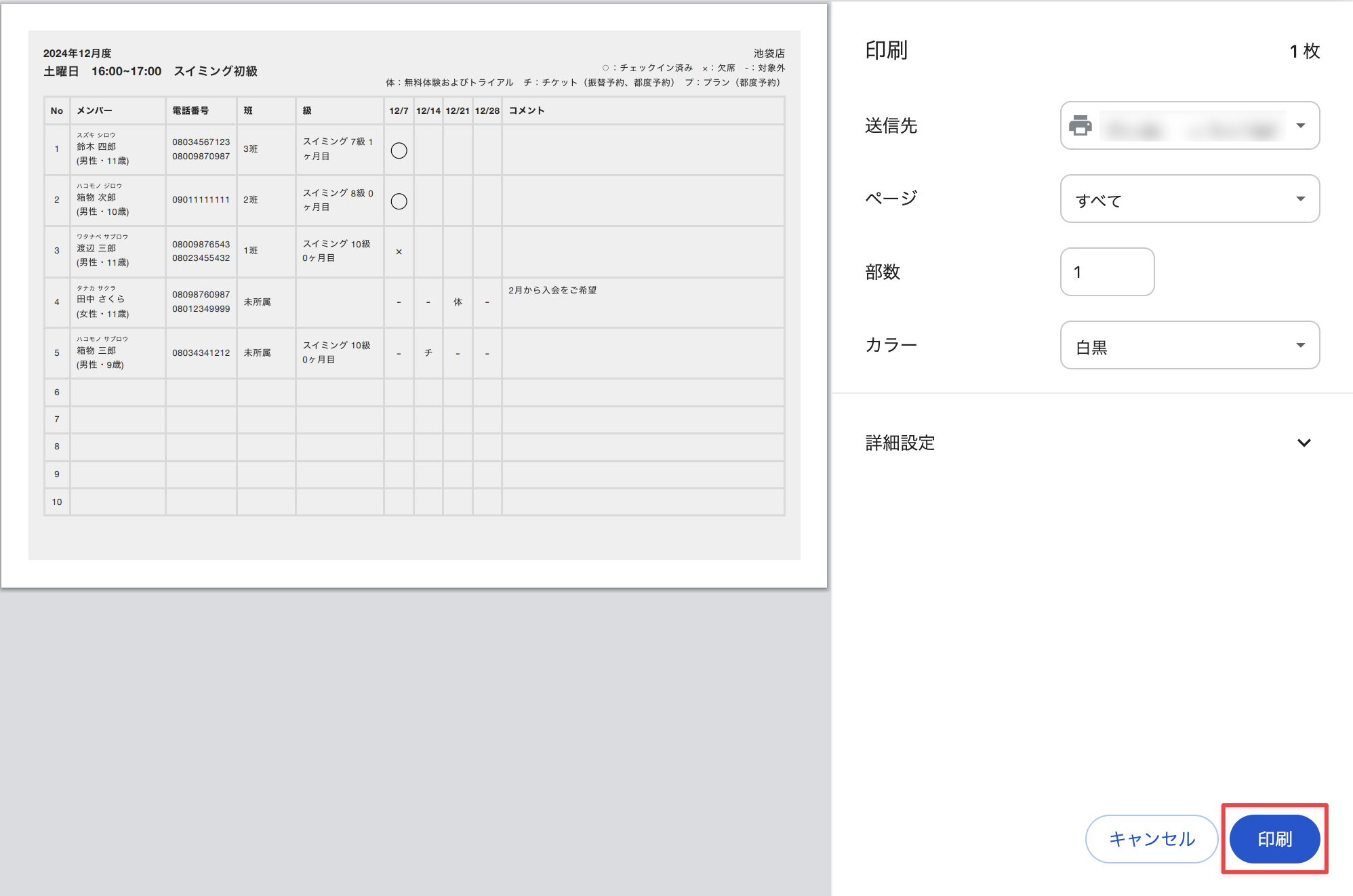
Task: Click the print preview page thumbnail title スイミング初級
Action: 216,71
